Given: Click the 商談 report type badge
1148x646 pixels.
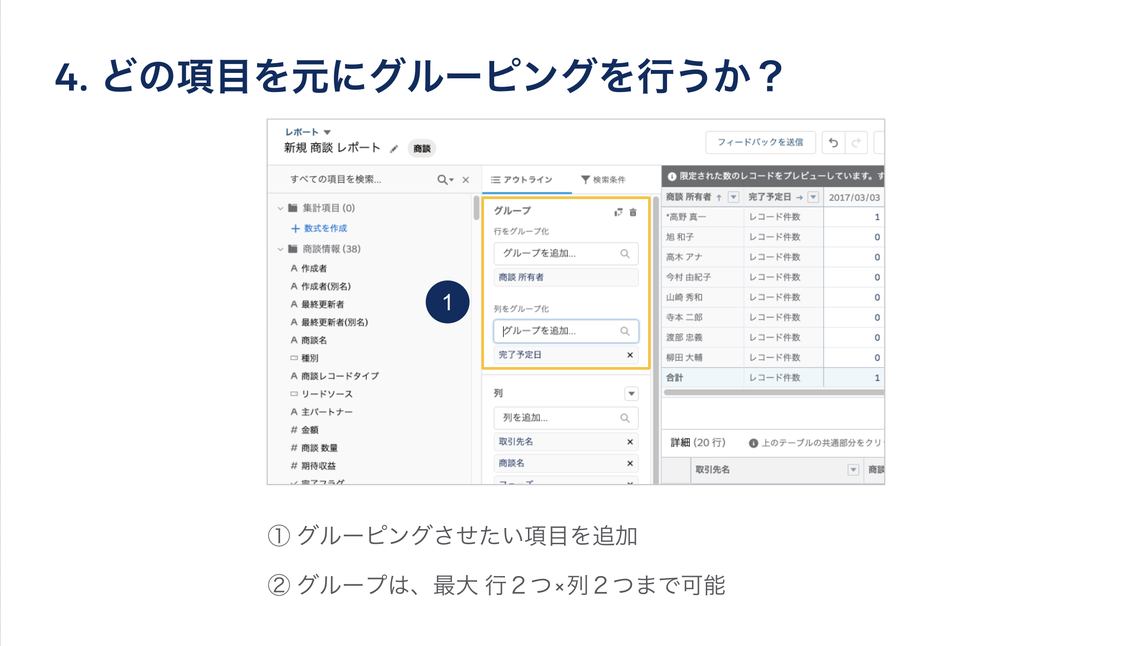Looking at the screenshot, I should point(422,149).
